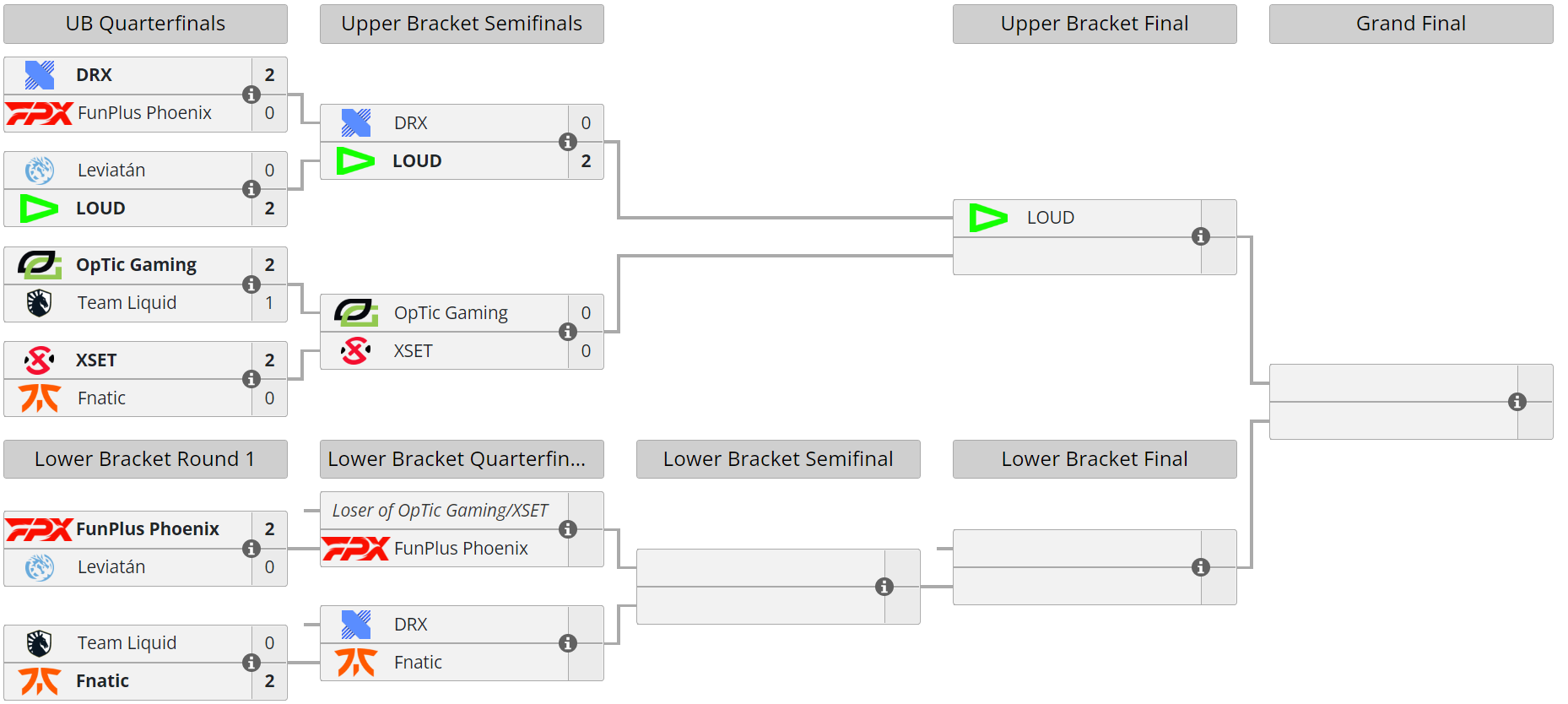Open the Upper Bracket Final match info icon
The height and width of the screenshot is (704, 1568).
click(1201, 236)
